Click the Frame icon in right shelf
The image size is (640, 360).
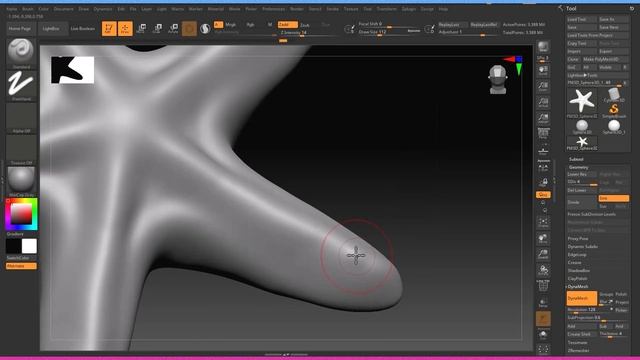[x=543, y=222]
